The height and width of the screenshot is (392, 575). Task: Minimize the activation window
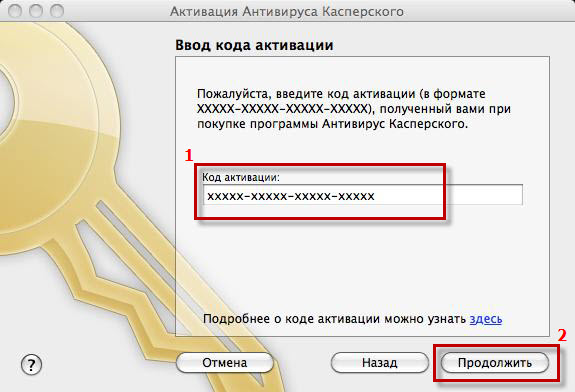pos(36,11)
